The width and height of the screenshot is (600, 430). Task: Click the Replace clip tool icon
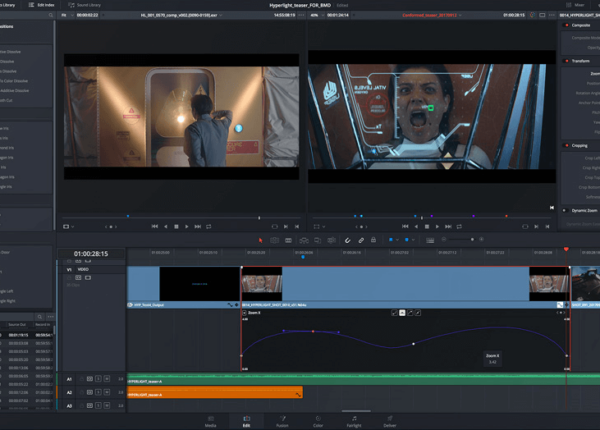click(x=332, y=240)
